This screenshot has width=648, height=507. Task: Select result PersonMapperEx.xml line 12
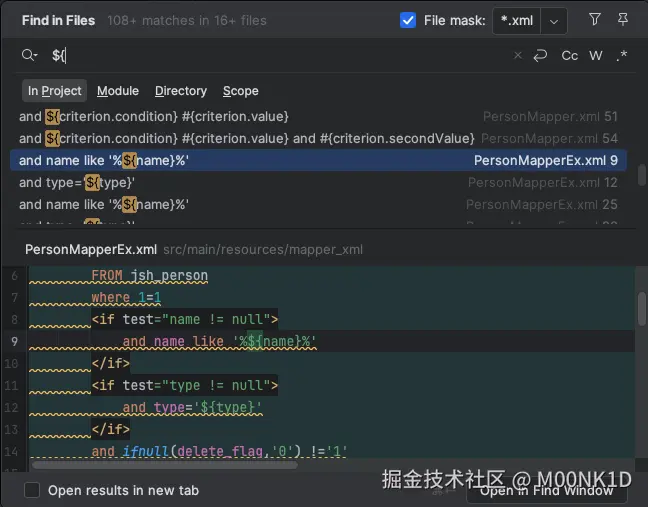318,182
